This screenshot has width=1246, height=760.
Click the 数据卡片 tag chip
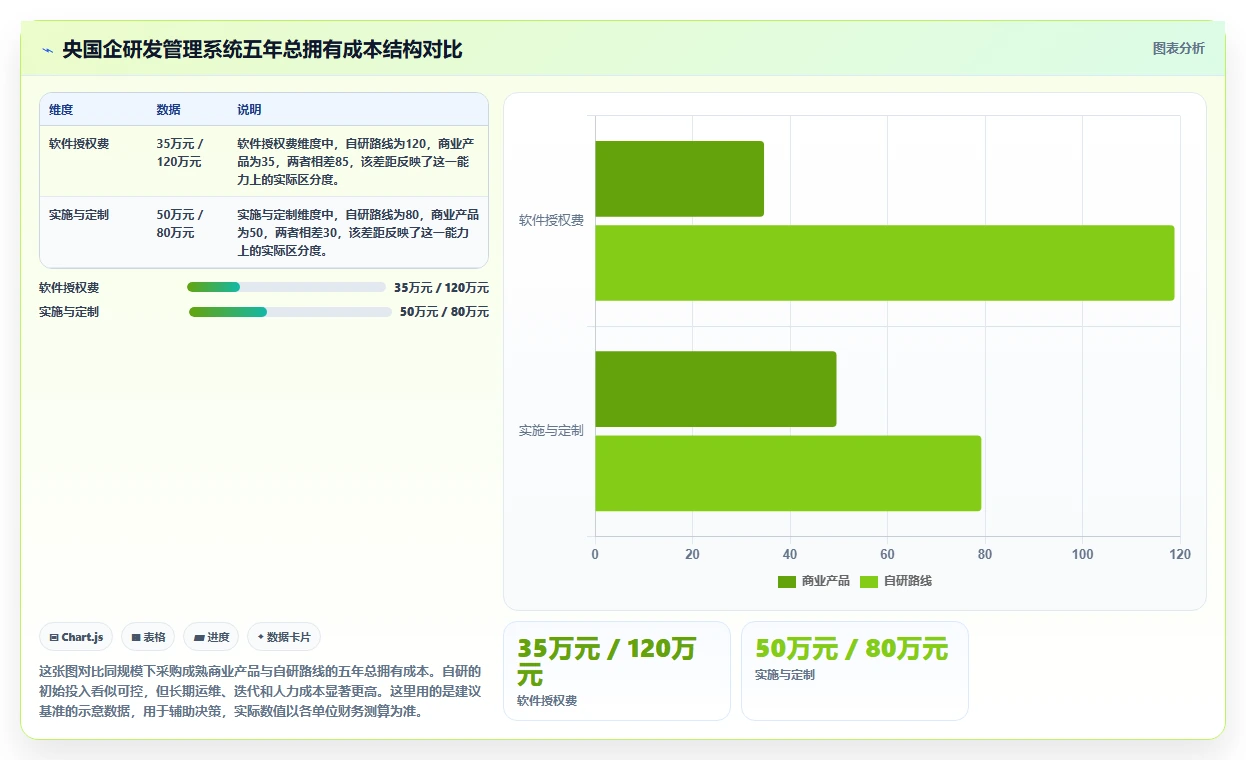point(284,637)
